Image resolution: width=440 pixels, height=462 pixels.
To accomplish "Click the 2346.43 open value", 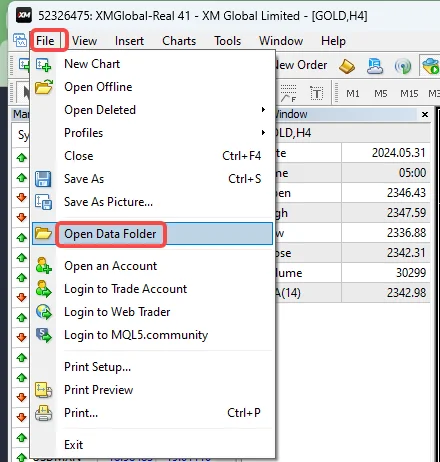I will point(406,193).
